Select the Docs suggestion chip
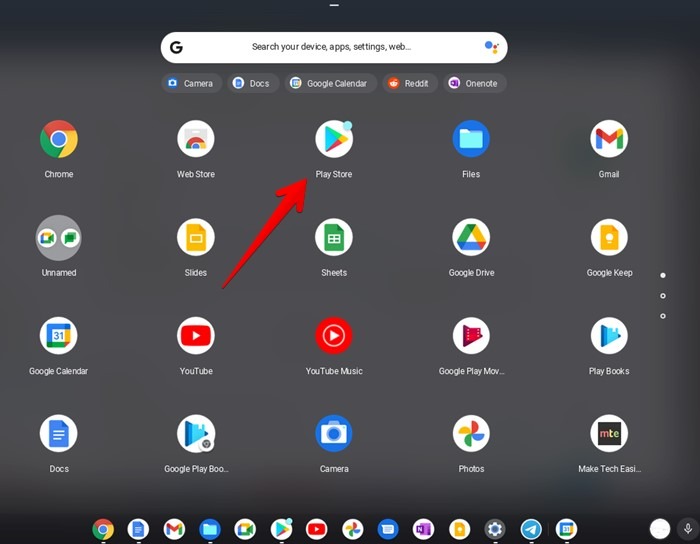Viewport: 700px width, 544px height. click(253, 83)
